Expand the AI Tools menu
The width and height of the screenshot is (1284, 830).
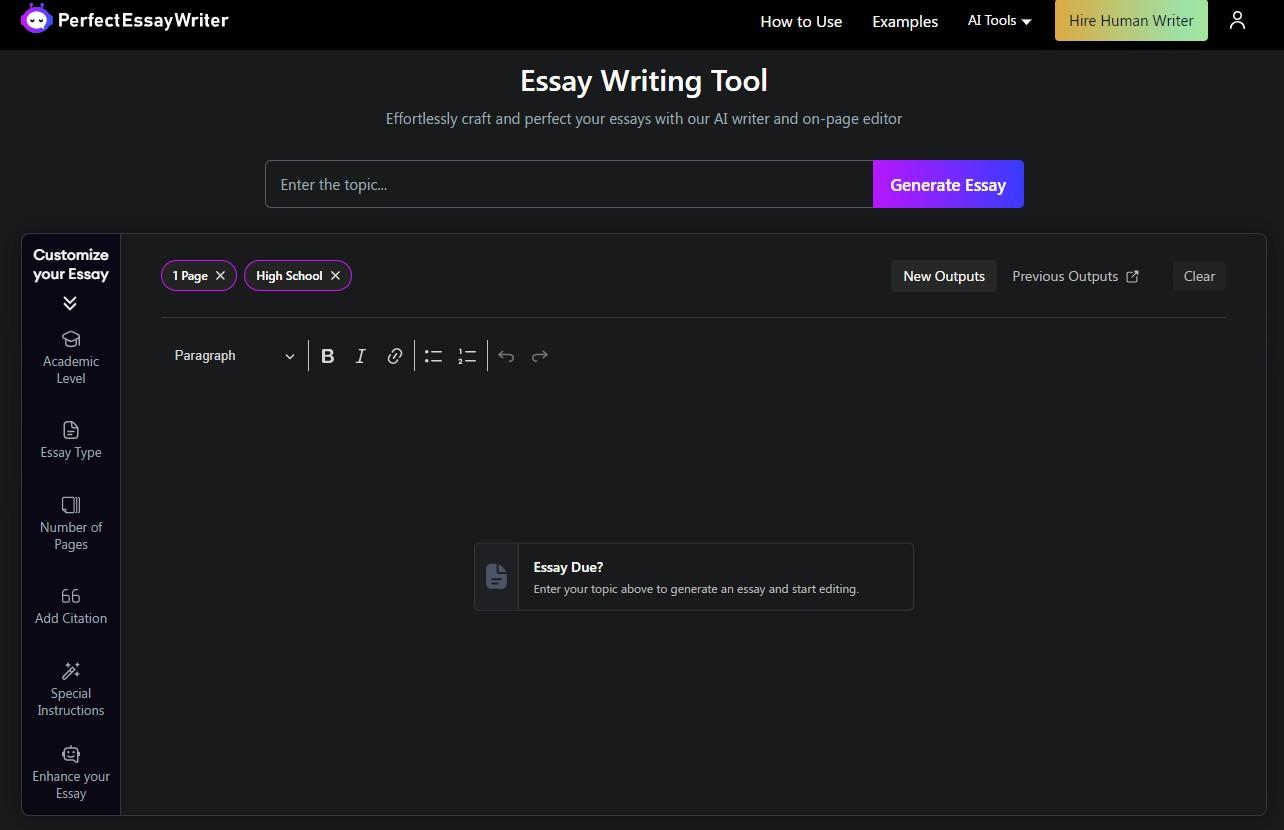point(999,21)
